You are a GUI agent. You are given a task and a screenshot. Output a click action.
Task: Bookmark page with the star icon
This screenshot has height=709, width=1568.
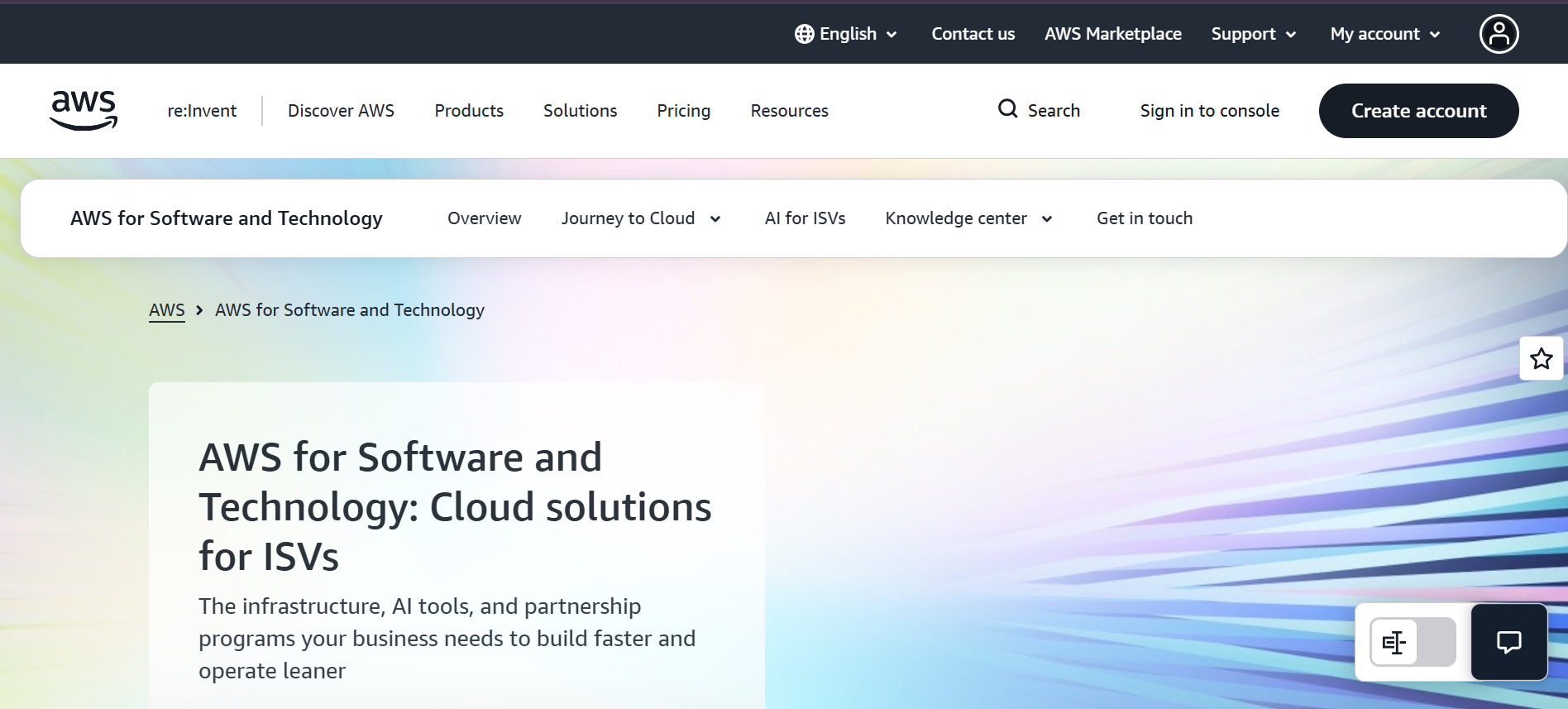(1541, 359)
